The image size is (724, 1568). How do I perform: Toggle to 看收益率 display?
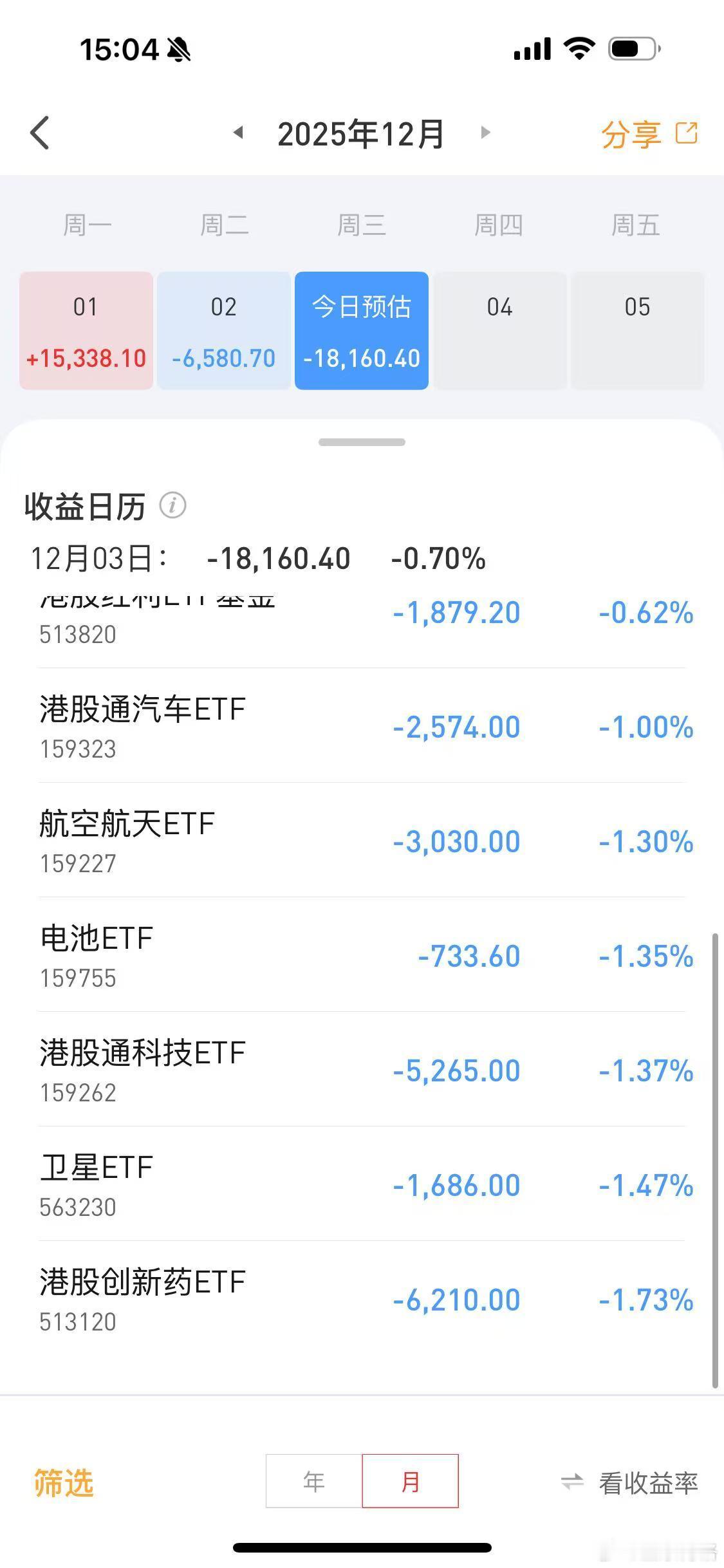pyautogui.click(x=648, y=1483)
